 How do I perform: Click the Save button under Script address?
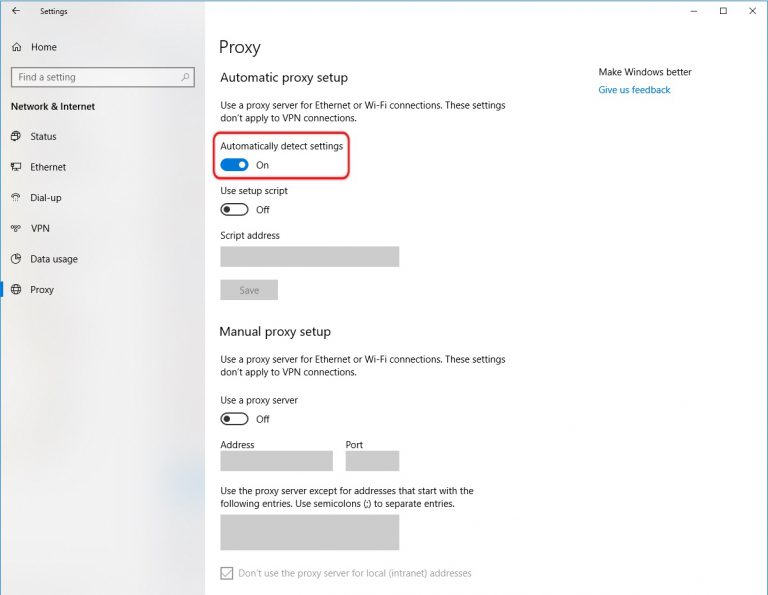[249, 290]
